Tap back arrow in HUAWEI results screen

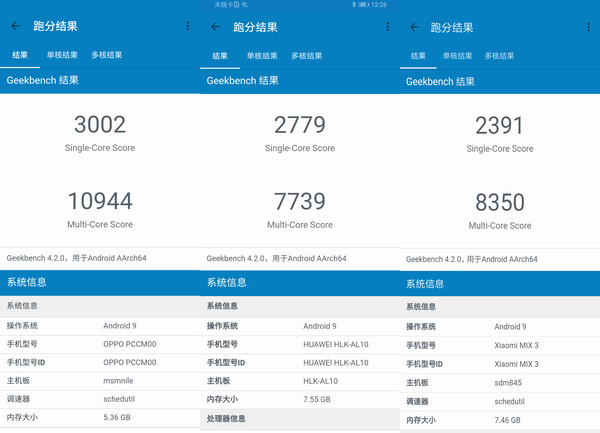tap(216, 27)
